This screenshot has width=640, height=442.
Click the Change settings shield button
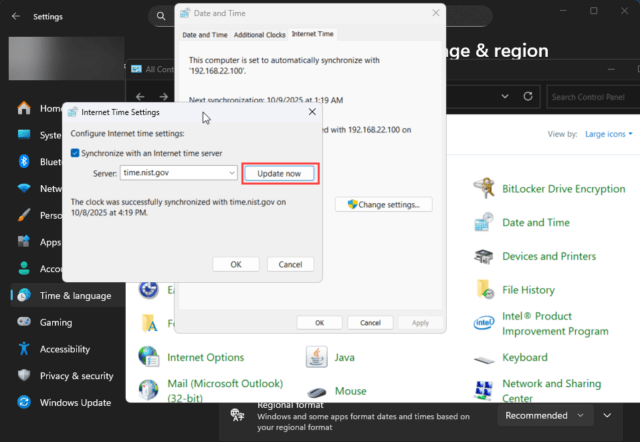pyautogui.click(x=384, y=204)
